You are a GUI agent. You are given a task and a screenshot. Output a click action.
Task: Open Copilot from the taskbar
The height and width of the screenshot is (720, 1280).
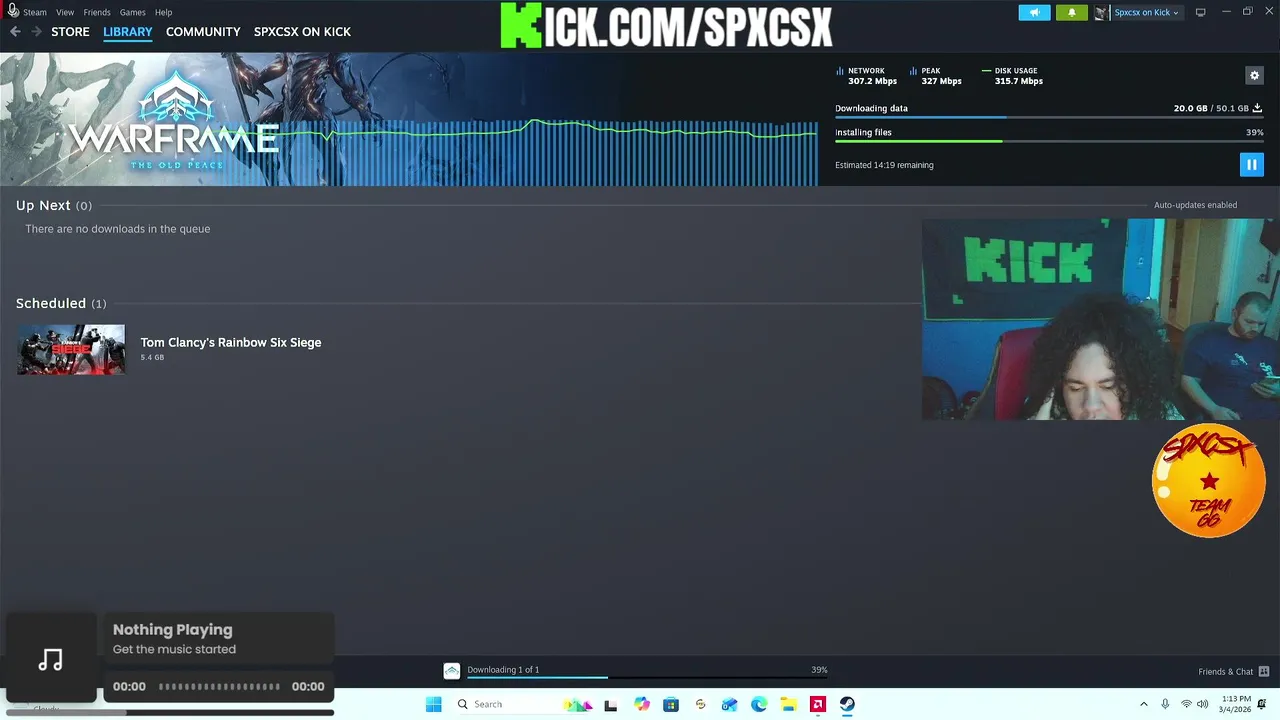click(x=642, y=704)
